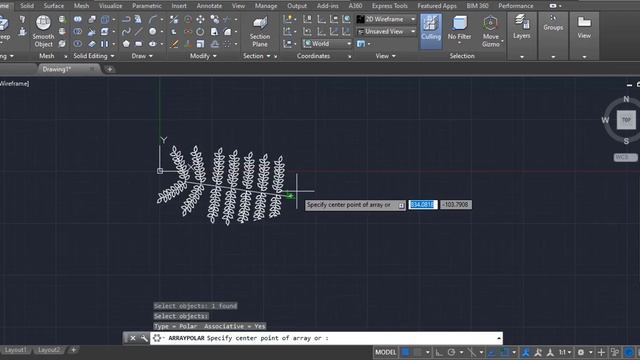Pick the Spline draw tool
This screenshot has height=360, width=640.
(126, 31)
